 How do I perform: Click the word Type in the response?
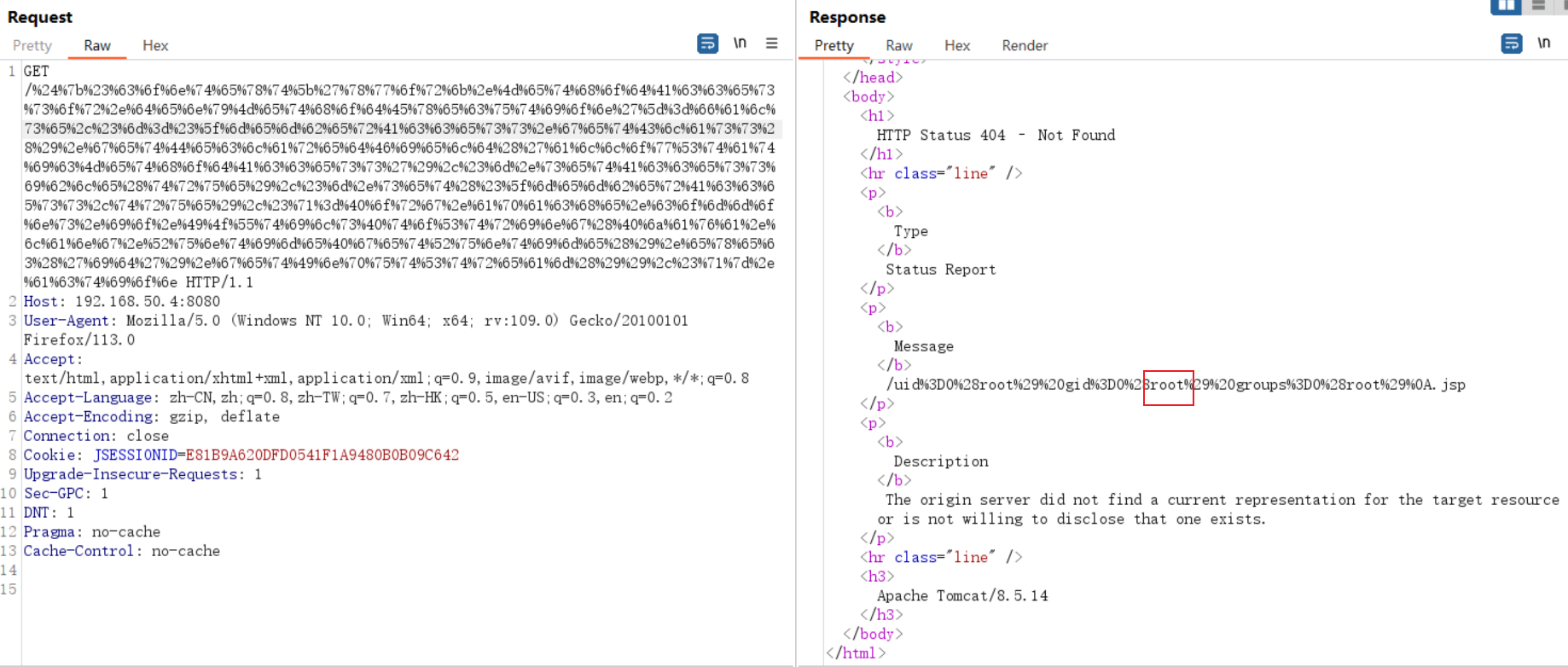coord(910,231)
